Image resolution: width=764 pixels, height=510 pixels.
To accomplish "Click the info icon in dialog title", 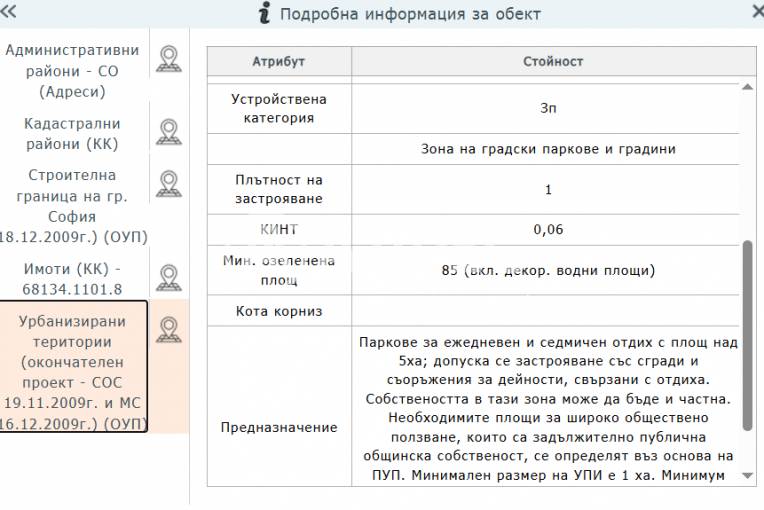I will pyautogui.click(x=264, y=13).
